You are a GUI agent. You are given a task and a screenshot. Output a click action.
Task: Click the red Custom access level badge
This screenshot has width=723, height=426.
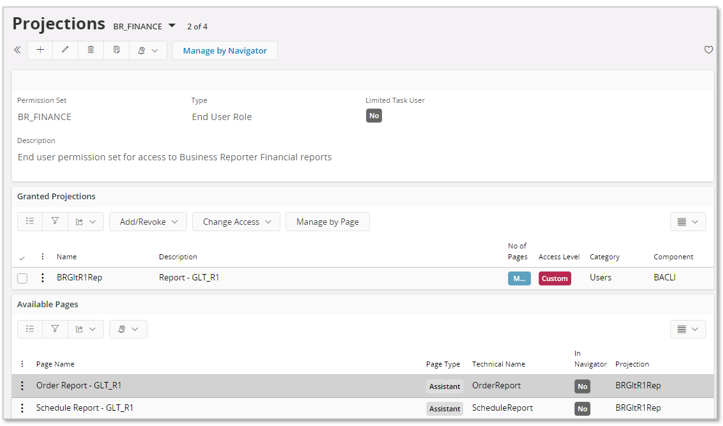554,278
